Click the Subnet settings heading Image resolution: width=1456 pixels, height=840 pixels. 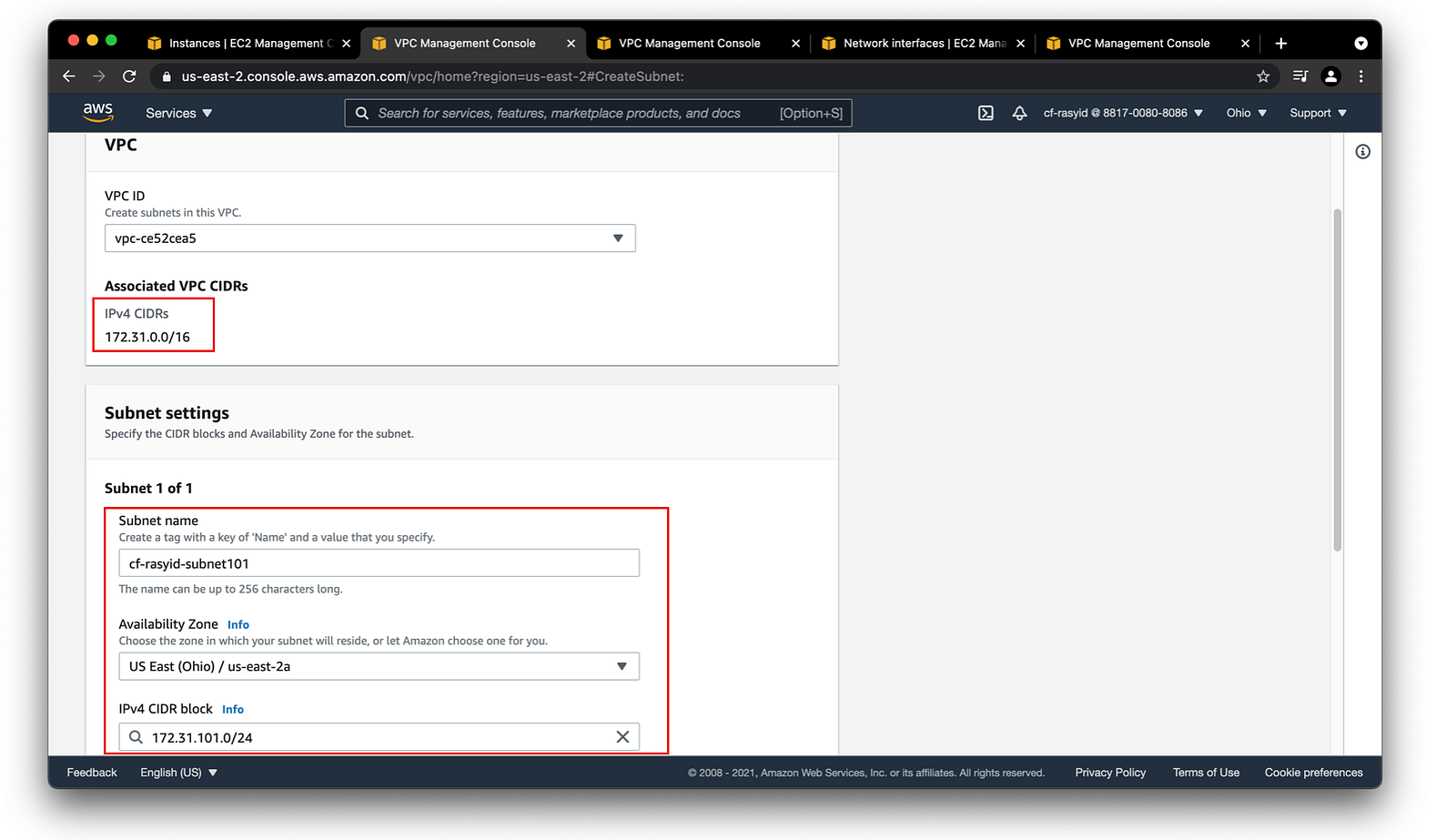[167, 413]
